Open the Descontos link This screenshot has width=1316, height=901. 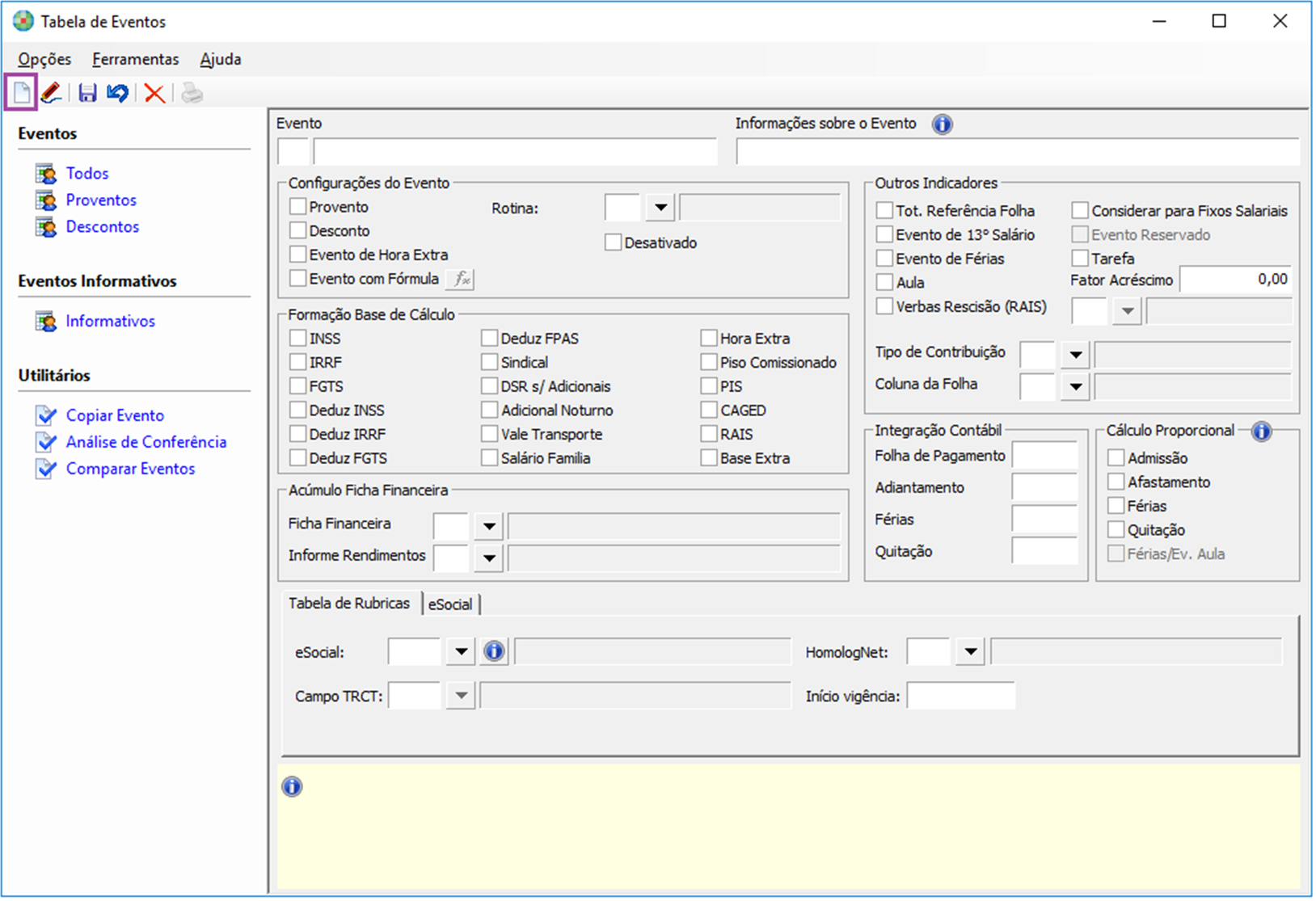coord(103,227)
